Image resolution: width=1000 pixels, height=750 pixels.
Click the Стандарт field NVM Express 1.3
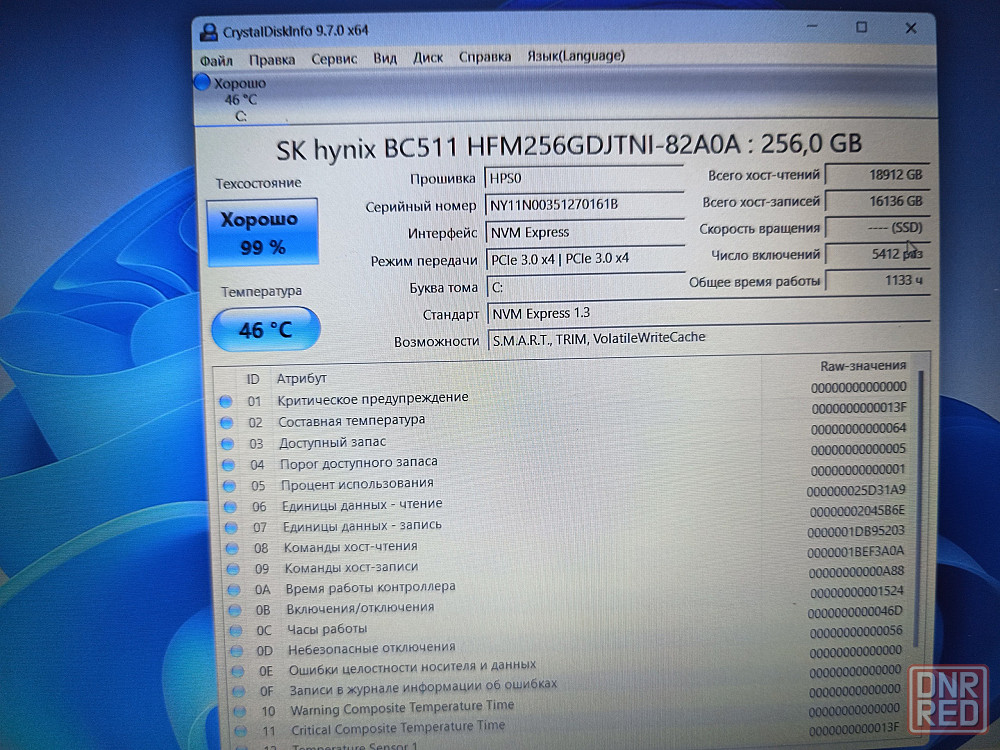(x=708, y=313)
